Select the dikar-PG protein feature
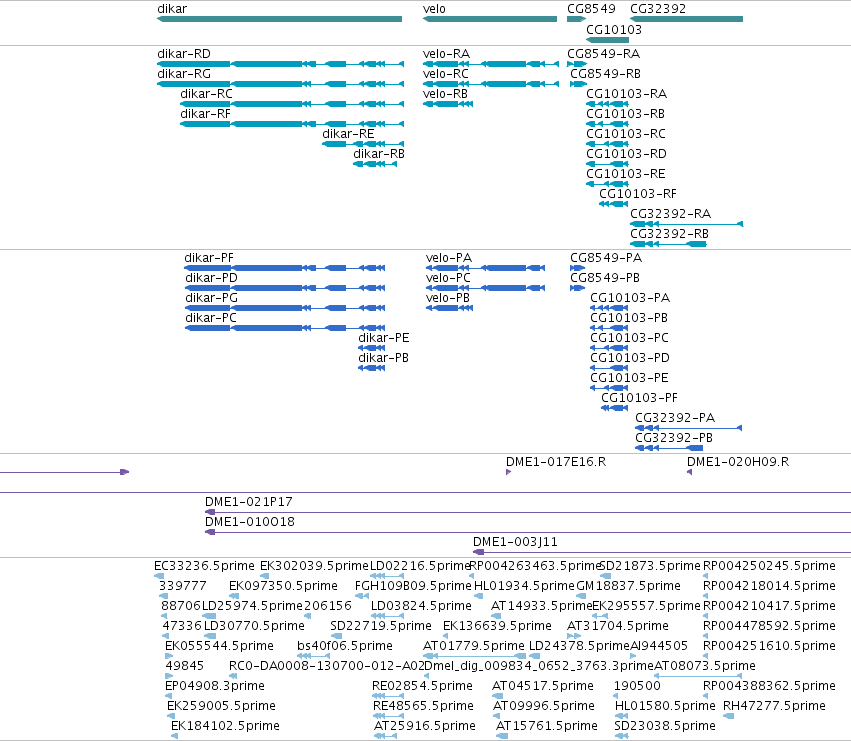 (285, 308)
